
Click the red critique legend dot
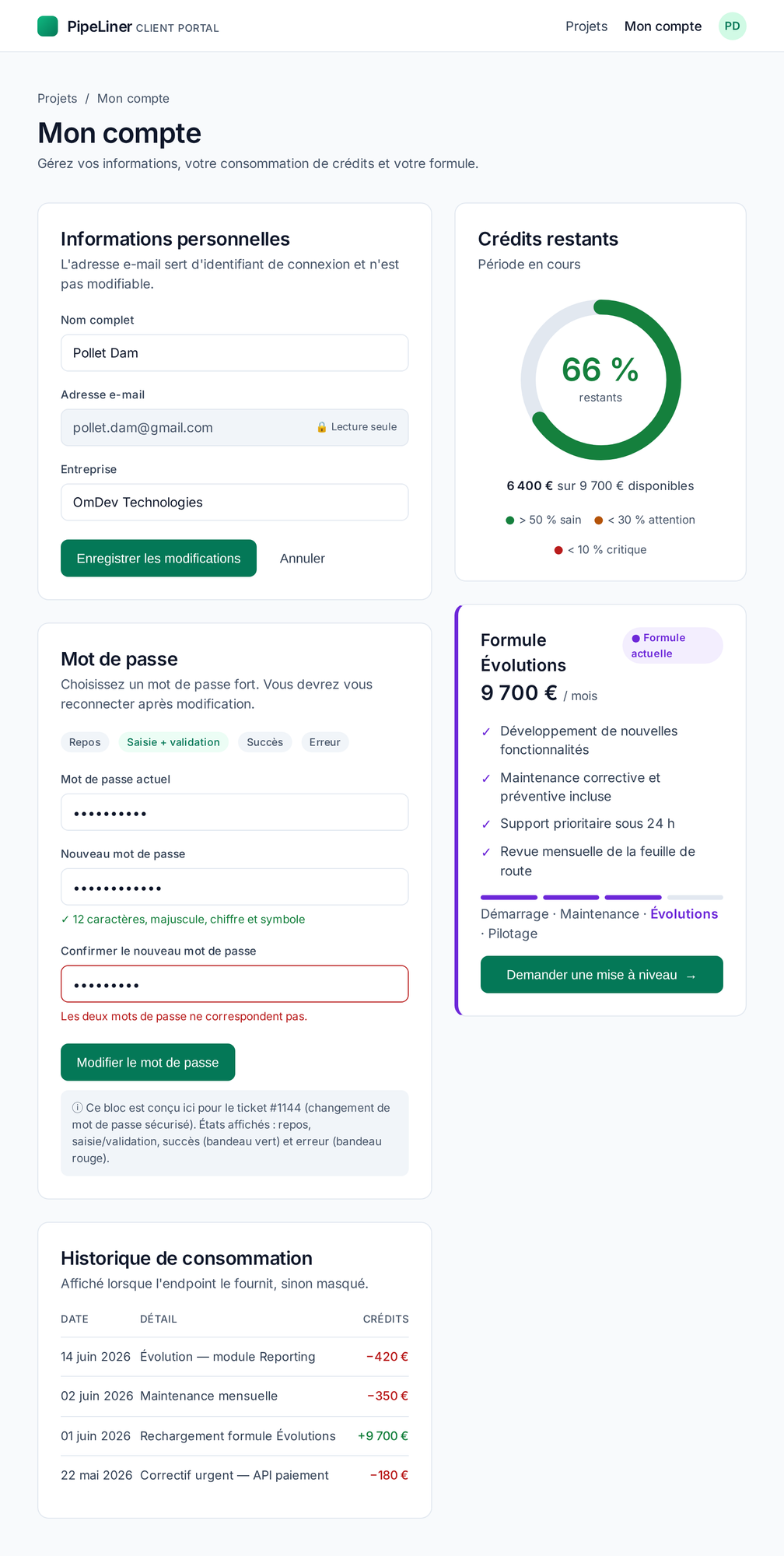(558, 550)
